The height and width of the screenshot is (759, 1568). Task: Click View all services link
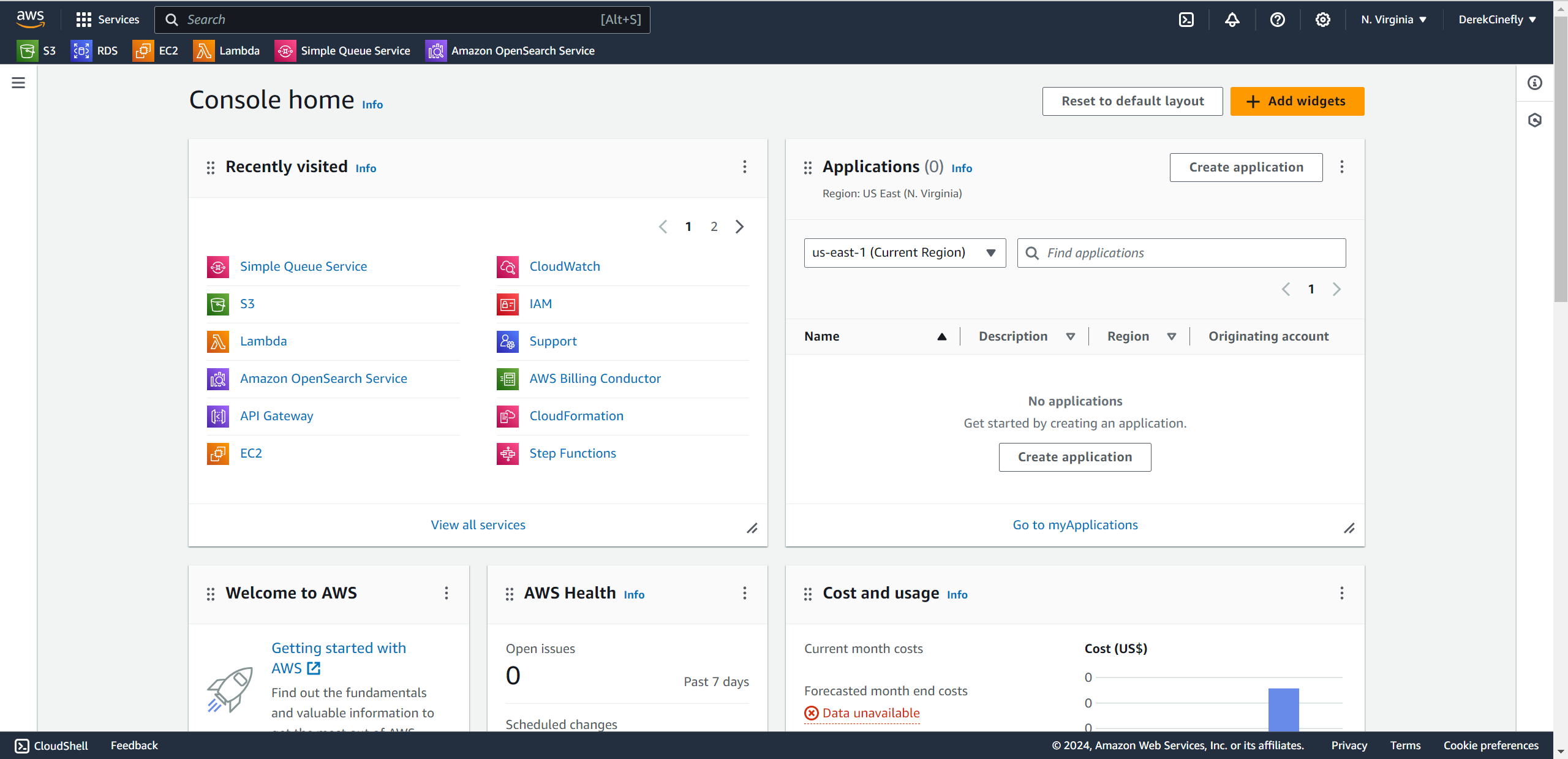click(478, 525)
